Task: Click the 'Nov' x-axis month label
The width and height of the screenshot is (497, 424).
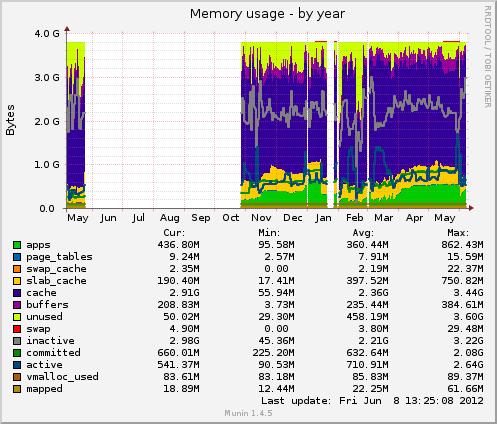Action: click(x=261, y=218)
